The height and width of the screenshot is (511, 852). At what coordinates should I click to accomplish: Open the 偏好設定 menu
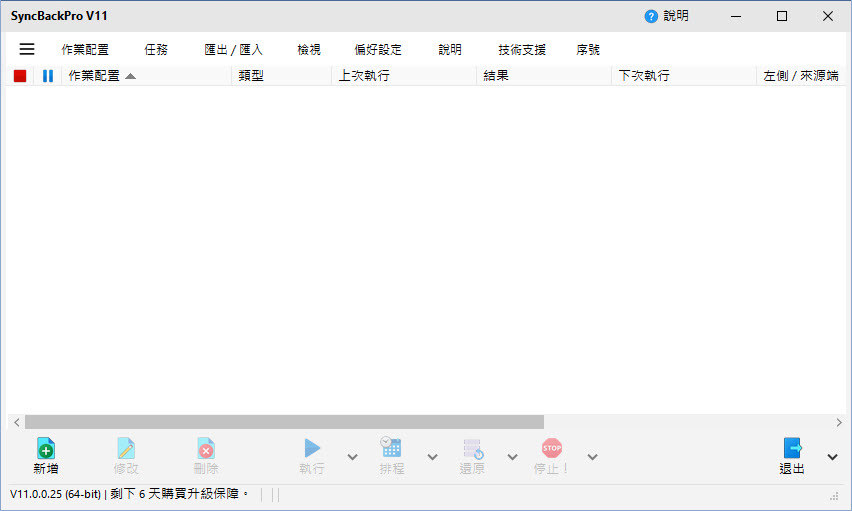377,49
